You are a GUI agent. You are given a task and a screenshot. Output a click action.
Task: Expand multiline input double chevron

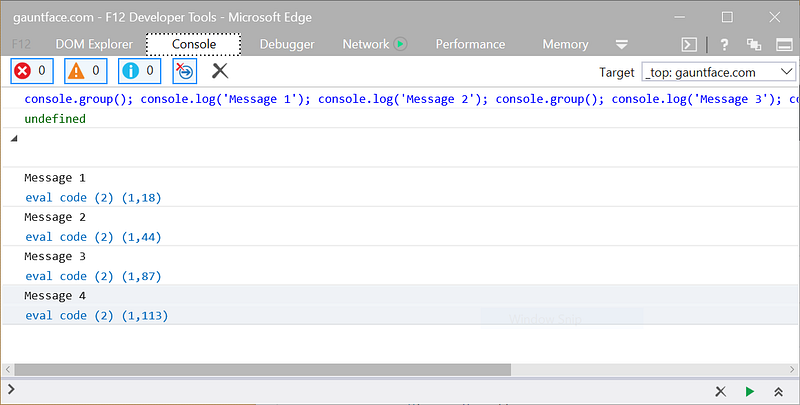coord(778,392)
